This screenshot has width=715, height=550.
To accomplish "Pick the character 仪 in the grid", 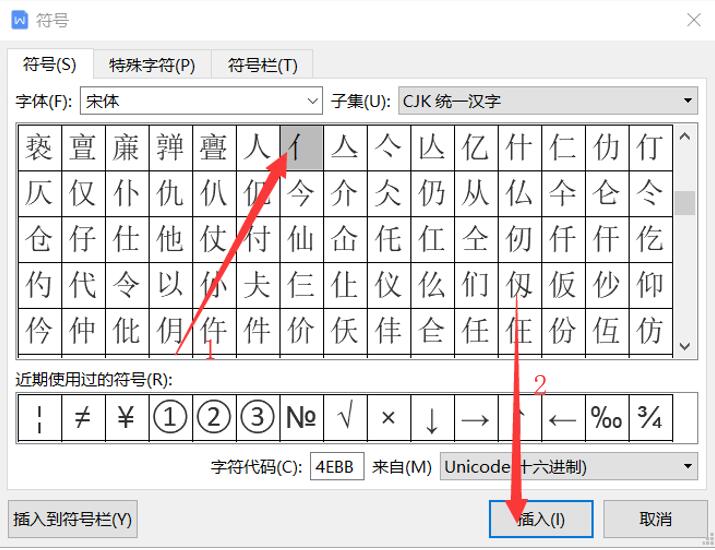I will point(389,285).
